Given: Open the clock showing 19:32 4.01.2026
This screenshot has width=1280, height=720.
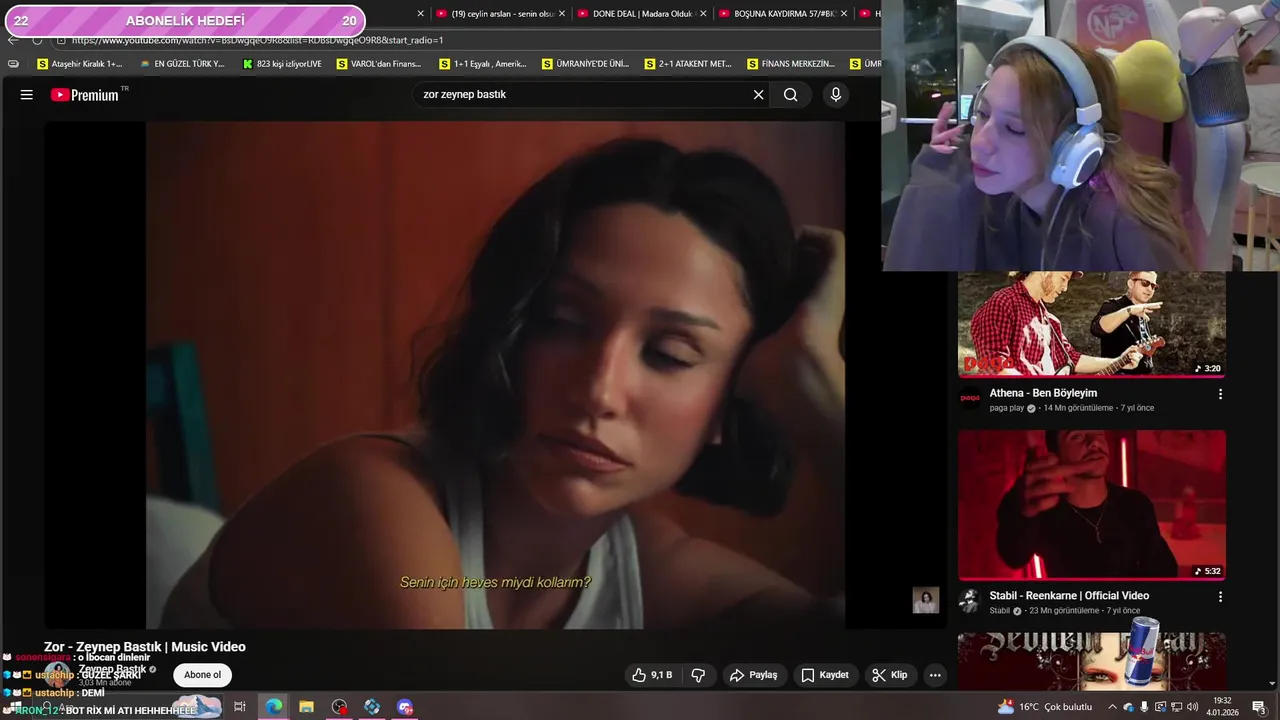Looking at the screenshot, I should (x=1222, y=707).
